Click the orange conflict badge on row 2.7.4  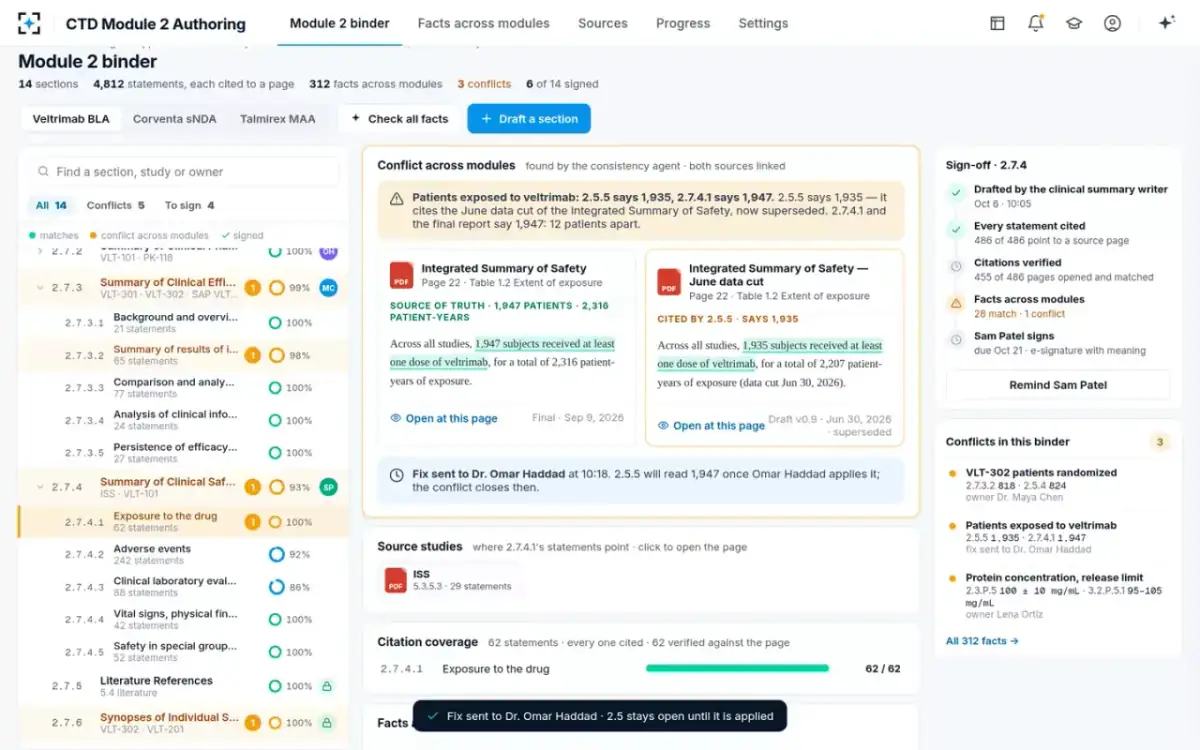253,487
